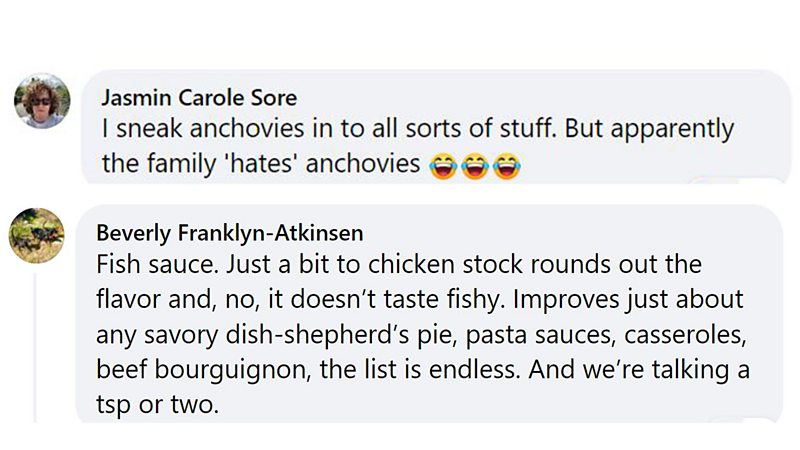The image size is (800, 450).
Task: Click the name Beverly Franklyn-Atkinsen
Action: pyautogui.click(x=229, y=233)
